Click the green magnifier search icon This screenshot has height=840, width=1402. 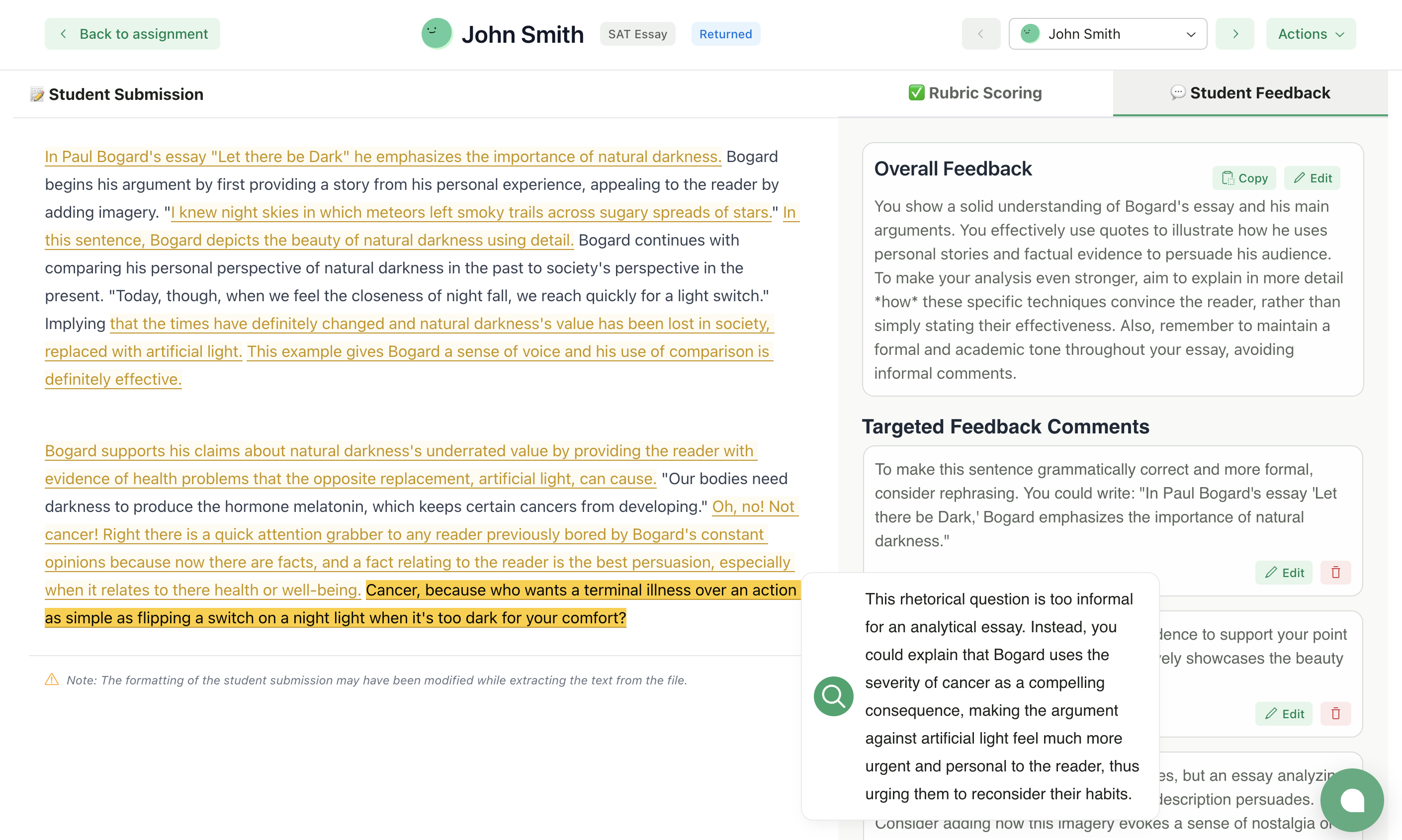tap(833, 696)
